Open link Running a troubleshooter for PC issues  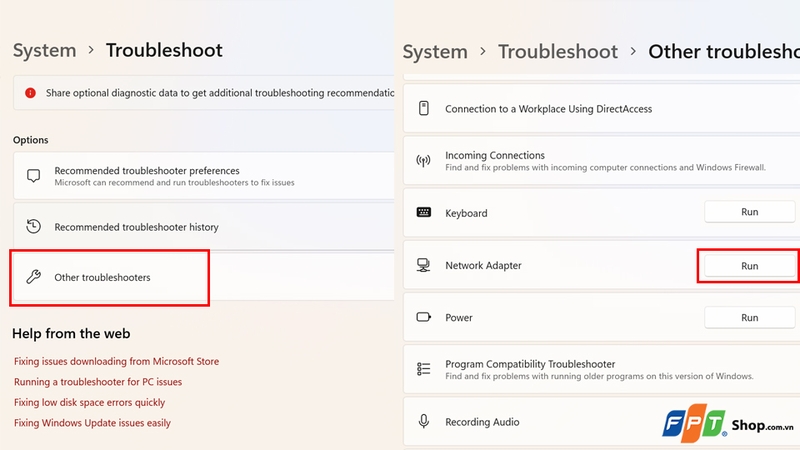click(x=98, y=382)
